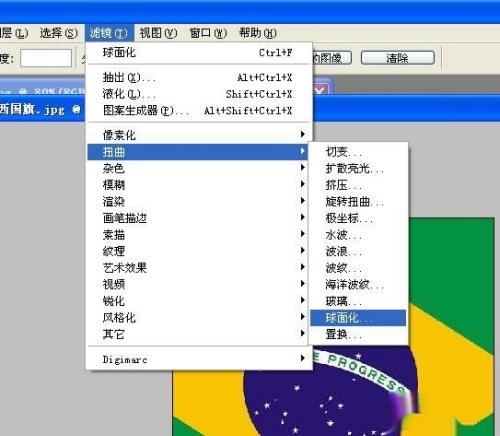Select 旋转扭曲... distort filter
This screenshot has height=436, width=500.
pos(358,202)
